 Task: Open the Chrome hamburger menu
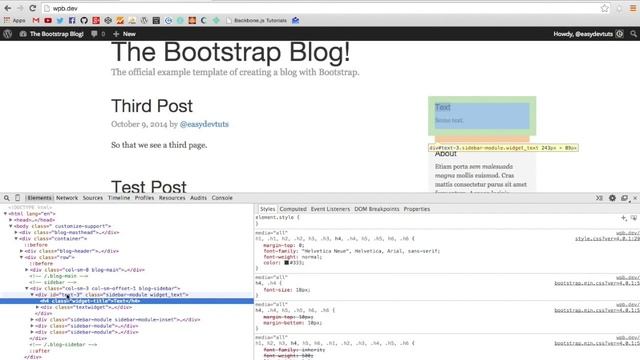633,8
